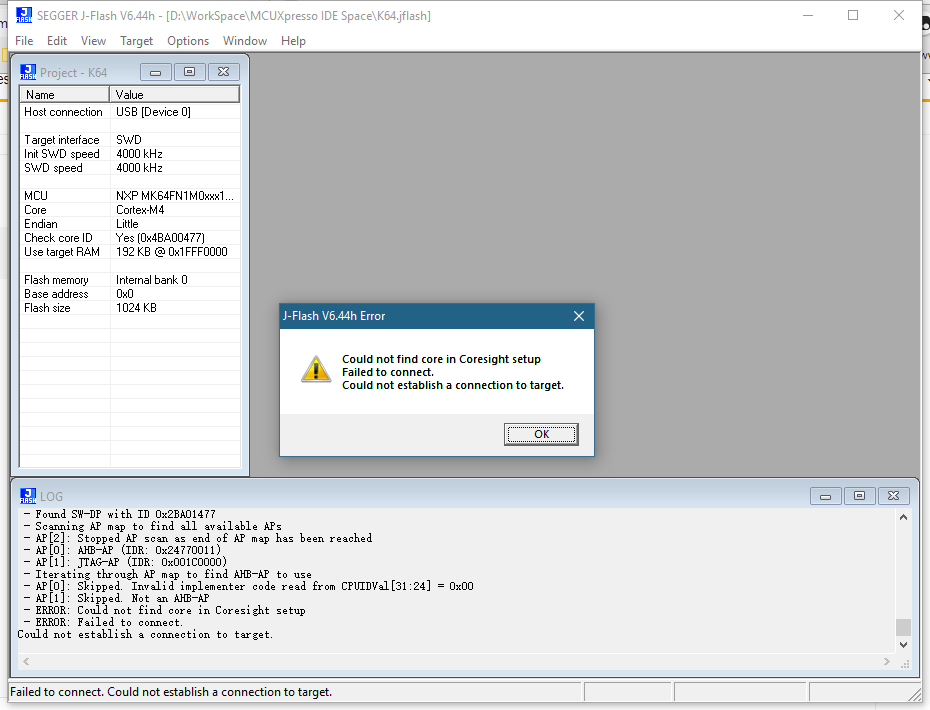Open the File menu
This screenshot has height=710, width=930.
point(24,41)
